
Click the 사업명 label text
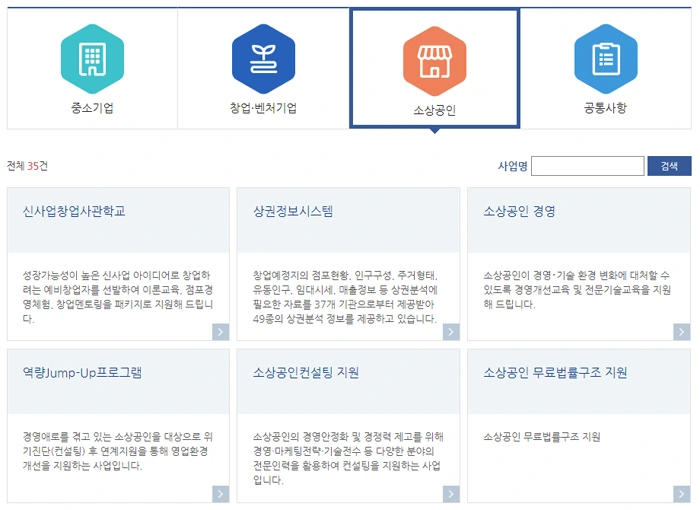[x=512, y=166]
